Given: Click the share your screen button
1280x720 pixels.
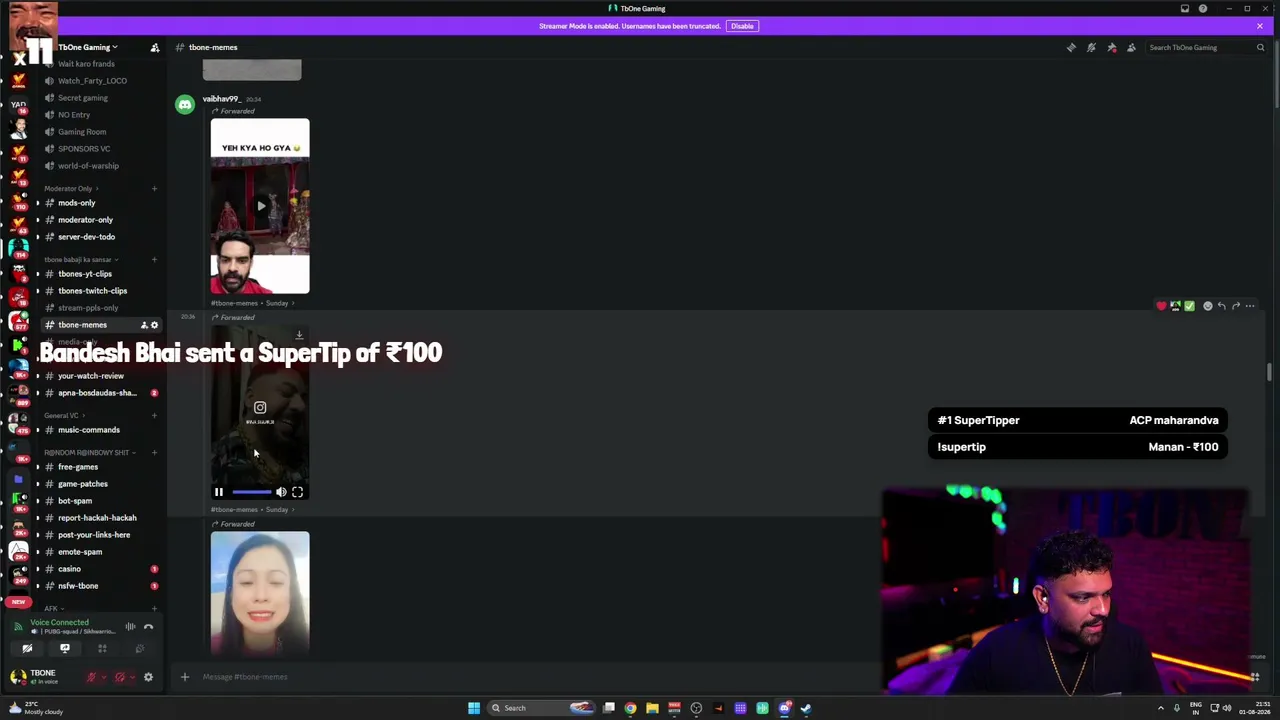Looking at the screenshot, I should [65, 648].
